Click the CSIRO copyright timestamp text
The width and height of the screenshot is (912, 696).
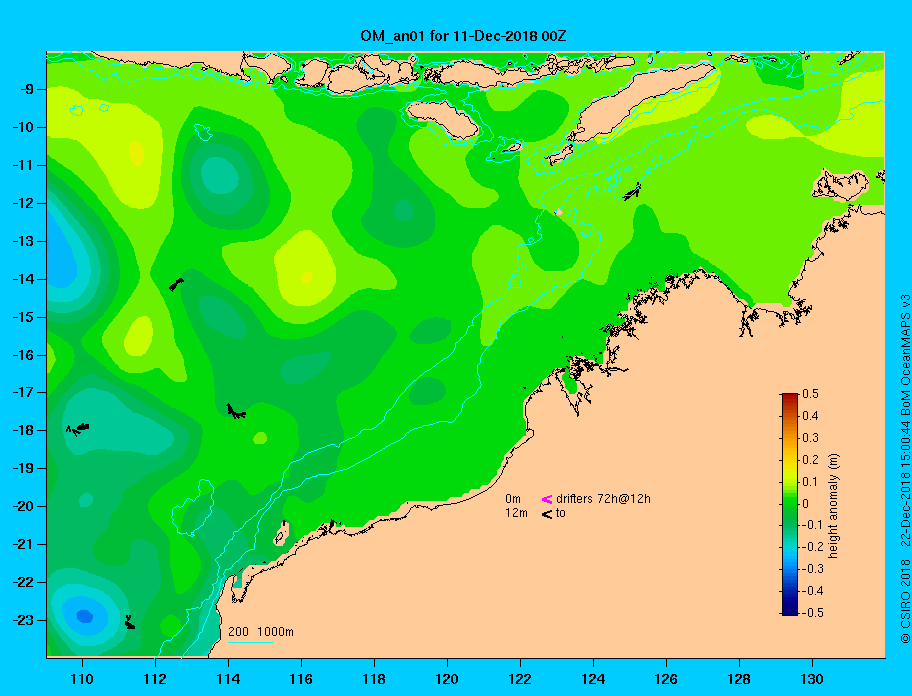[905, 468]
